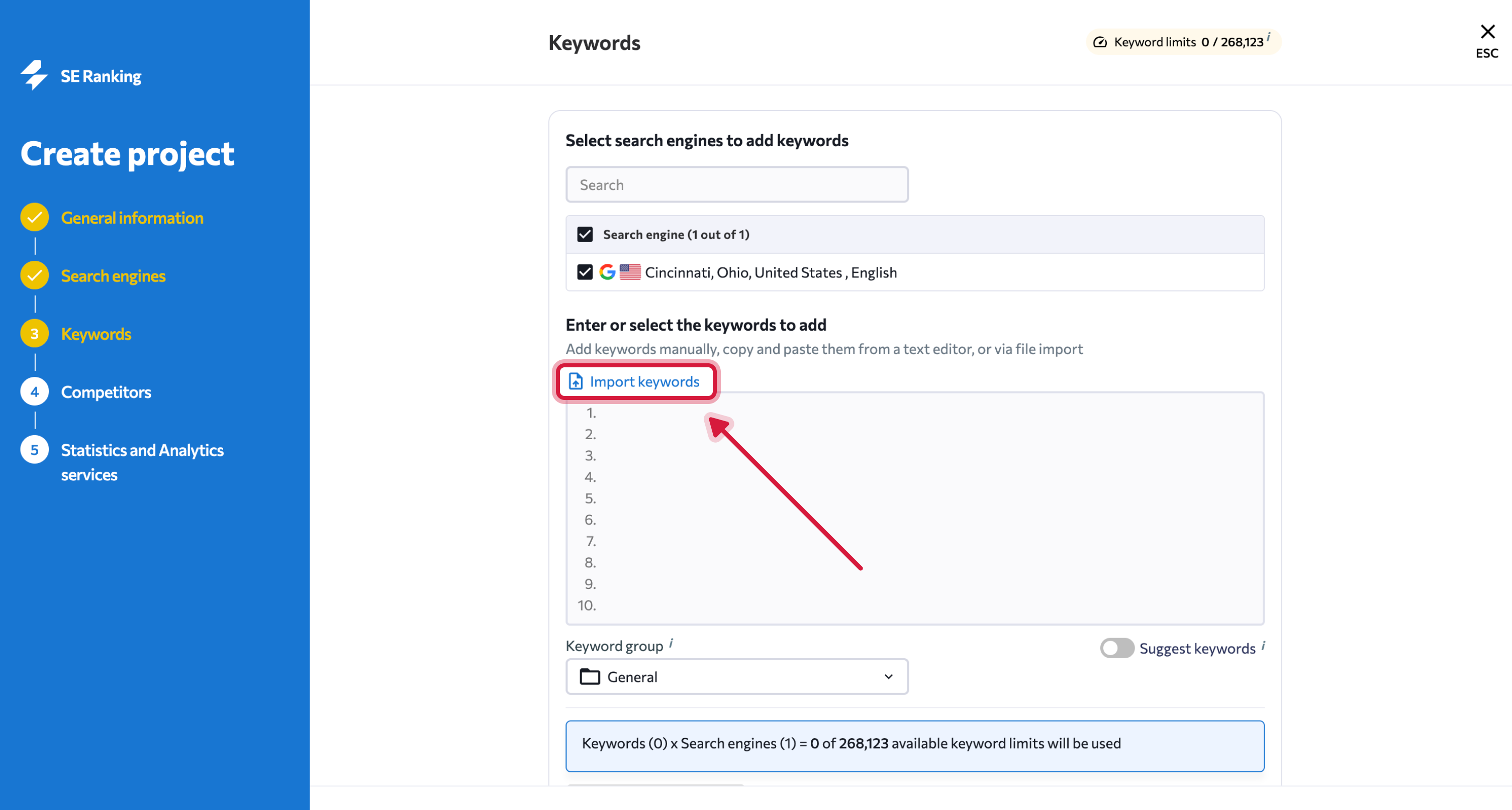Click the folder icon in the General dropdown
This screenshot has width=1512, height=810.
click(x=590, y=677)
